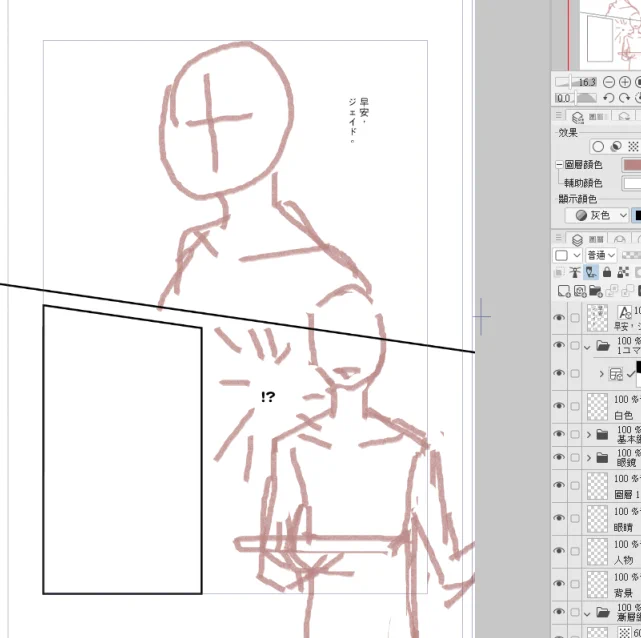This screenshot has width=641, height=638.
Task: Check the selection box beside 白色 layer
Action: pos(575,406)
